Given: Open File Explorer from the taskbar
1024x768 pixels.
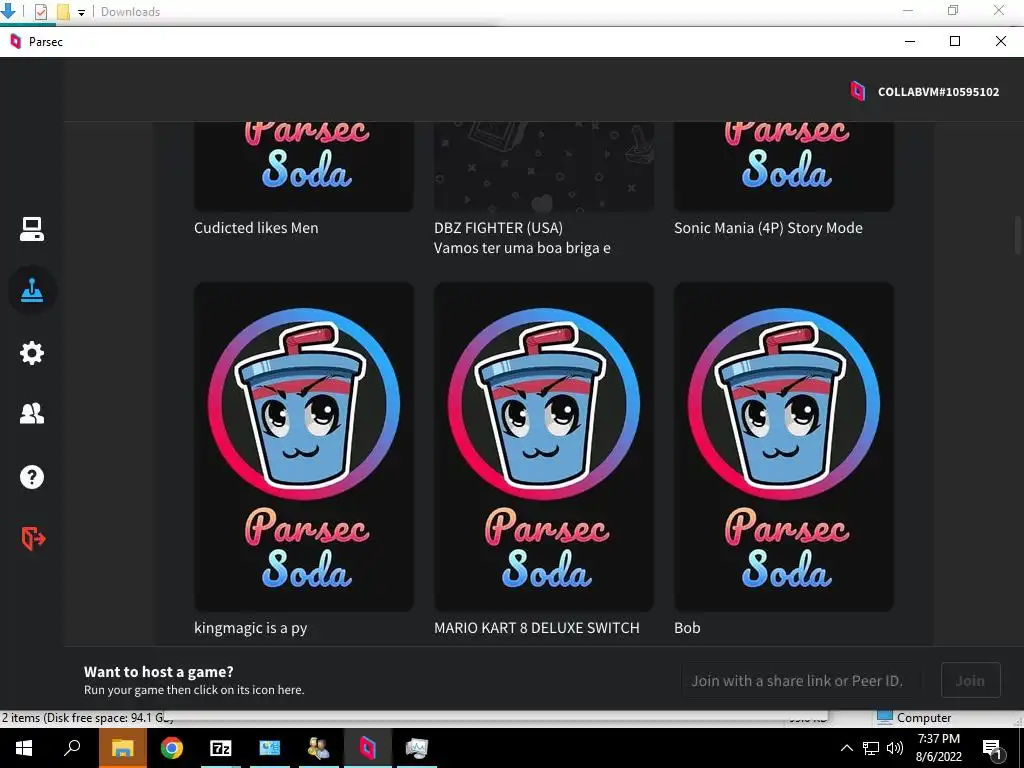Looking at the screenshot, I should [x=123, y=748].
